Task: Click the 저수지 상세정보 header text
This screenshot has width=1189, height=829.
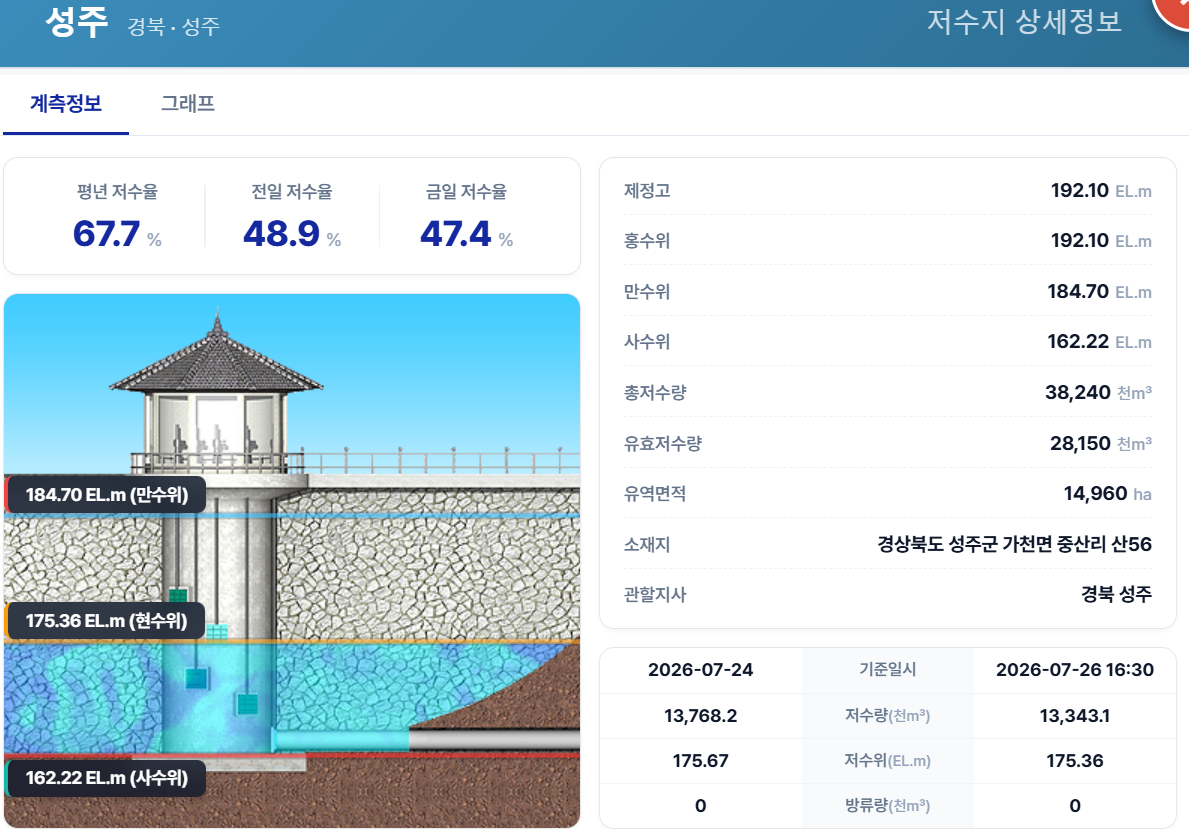Action: (1024, 21)
